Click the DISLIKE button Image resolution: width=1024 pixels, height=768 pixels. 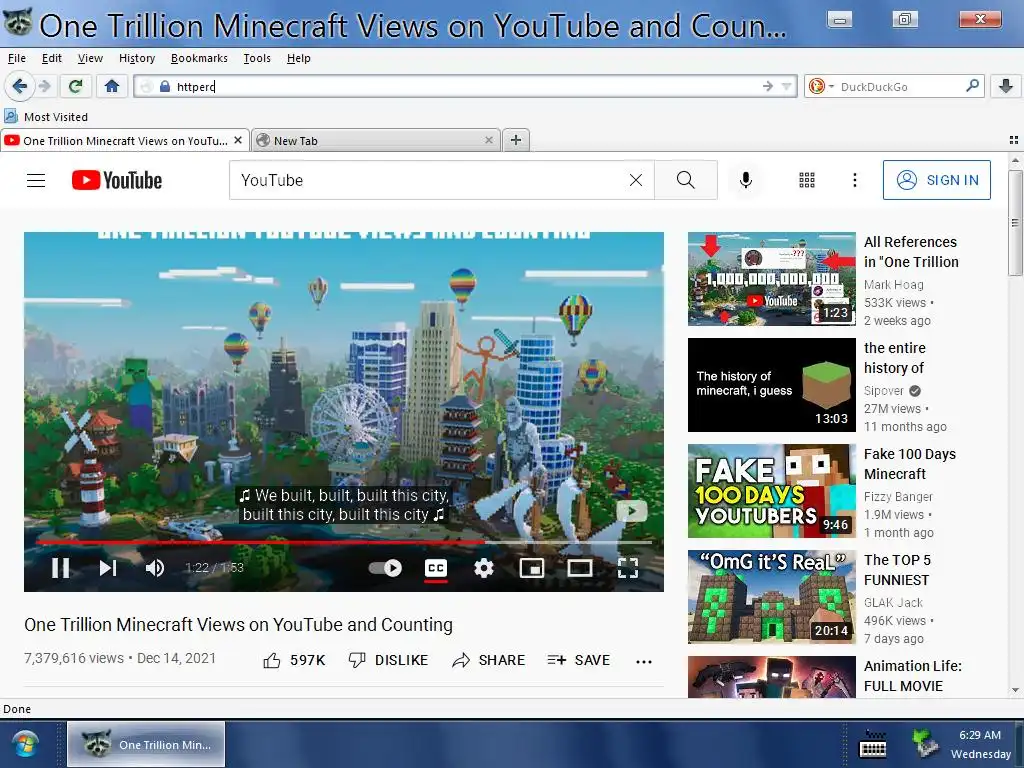click(388, 661)
